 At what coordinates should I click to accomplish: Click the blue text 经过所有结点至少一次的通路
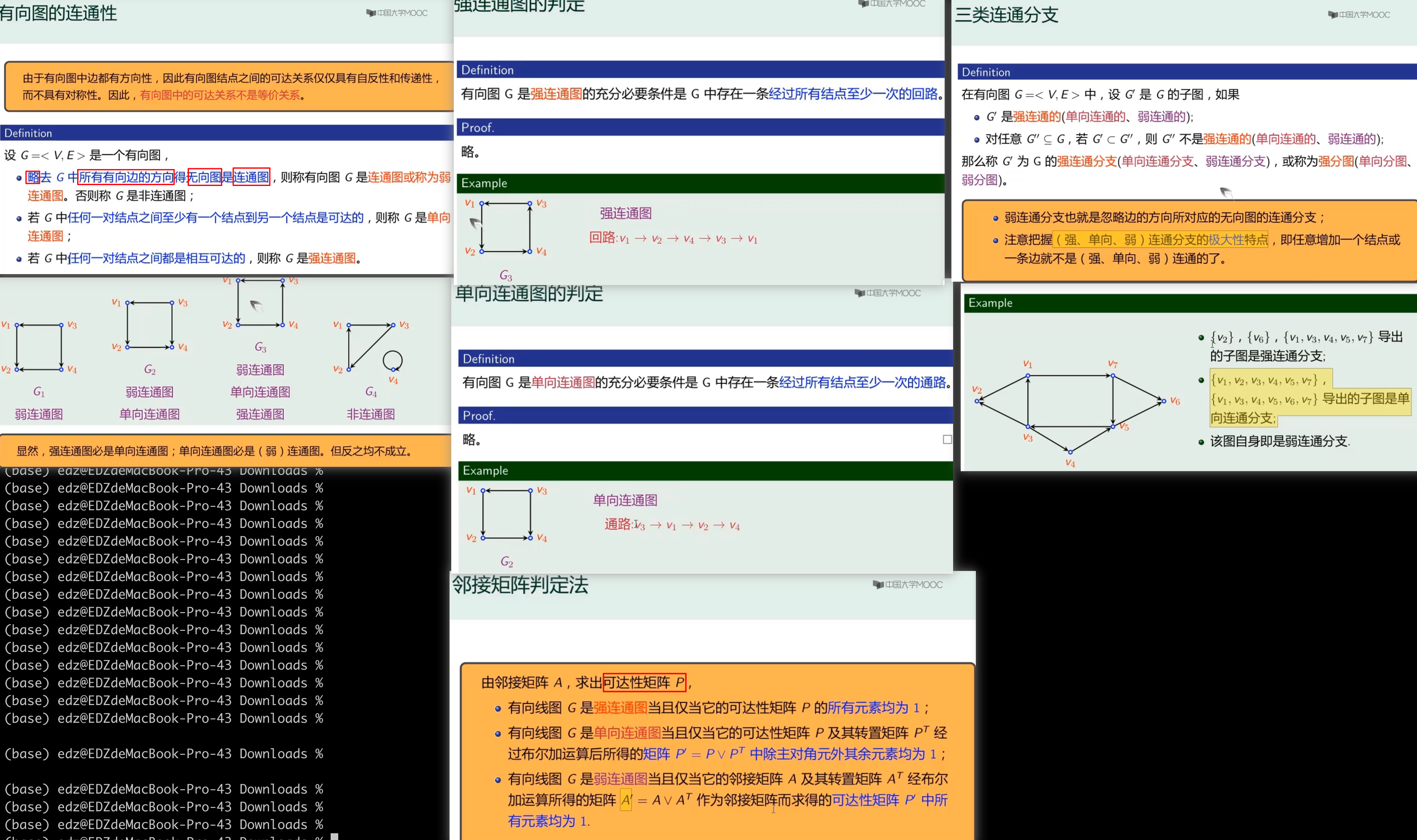(862, 382)
